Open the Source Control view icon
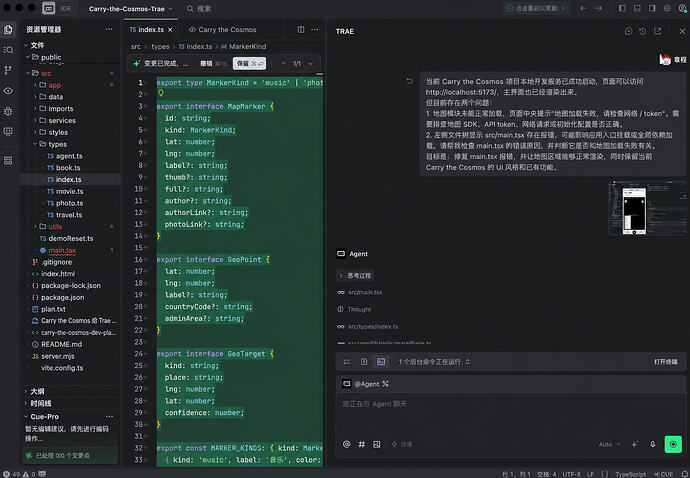The width and height of the screenshot is (690, 478). click(8, 70)
